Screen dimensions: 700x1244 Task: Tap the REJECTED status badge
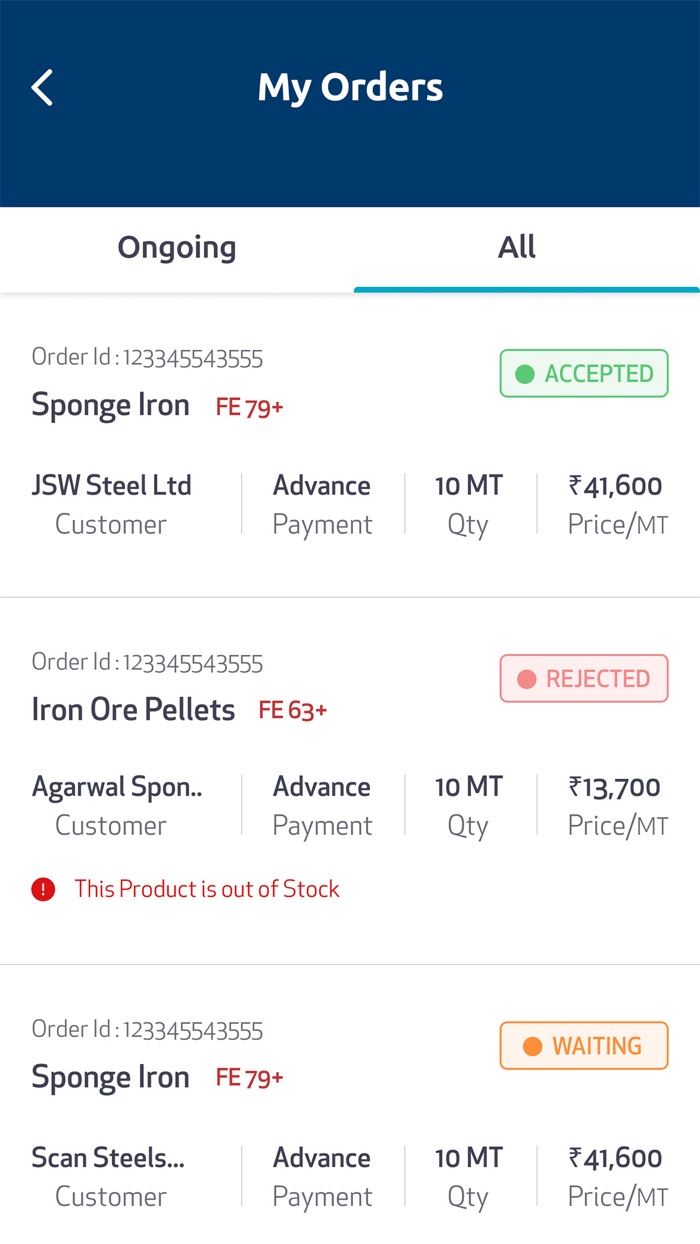584,679
